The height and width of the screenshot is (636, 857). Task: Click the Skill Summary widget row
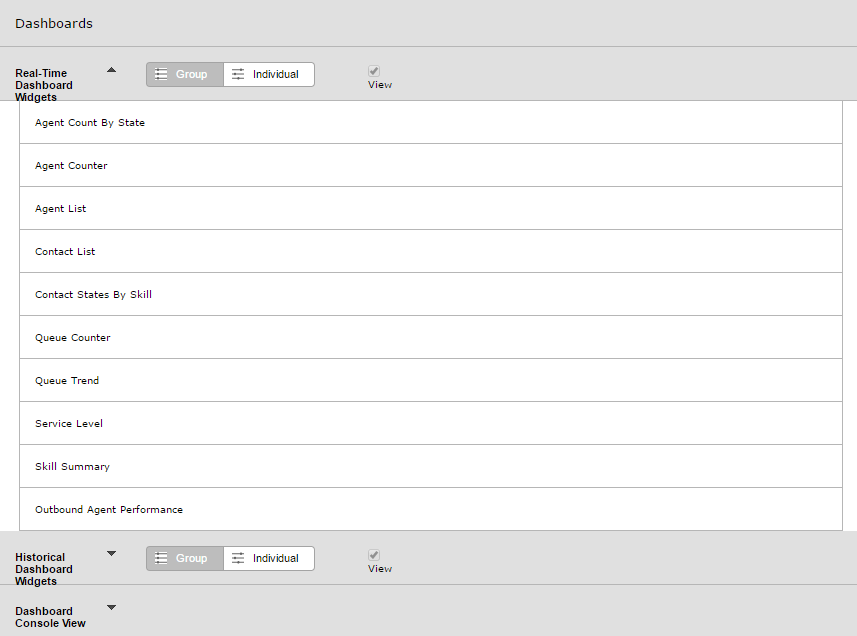pyautogui.click(x=431, y=466)
